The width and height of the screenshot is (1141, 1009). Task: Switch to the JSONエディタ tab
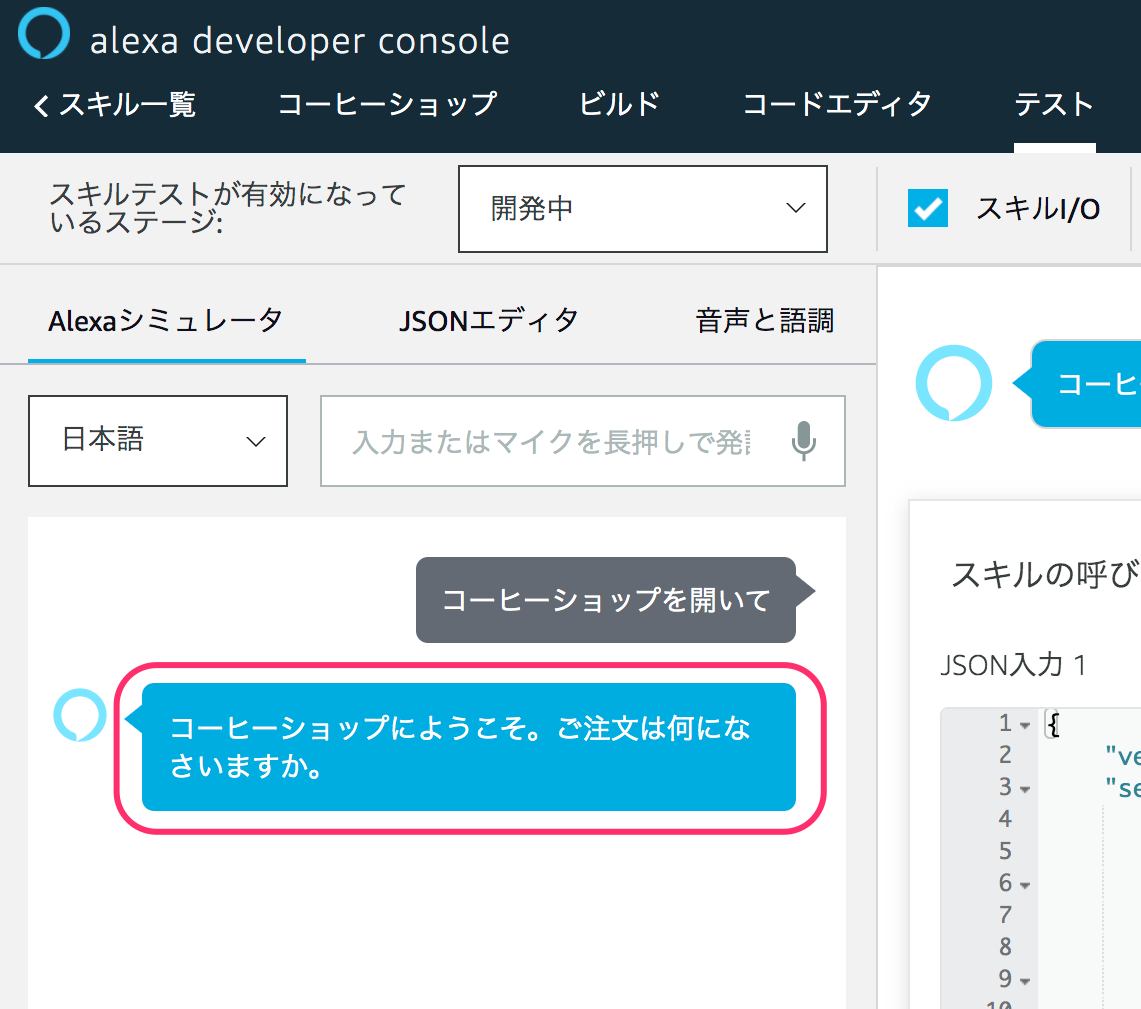point(488,320)
